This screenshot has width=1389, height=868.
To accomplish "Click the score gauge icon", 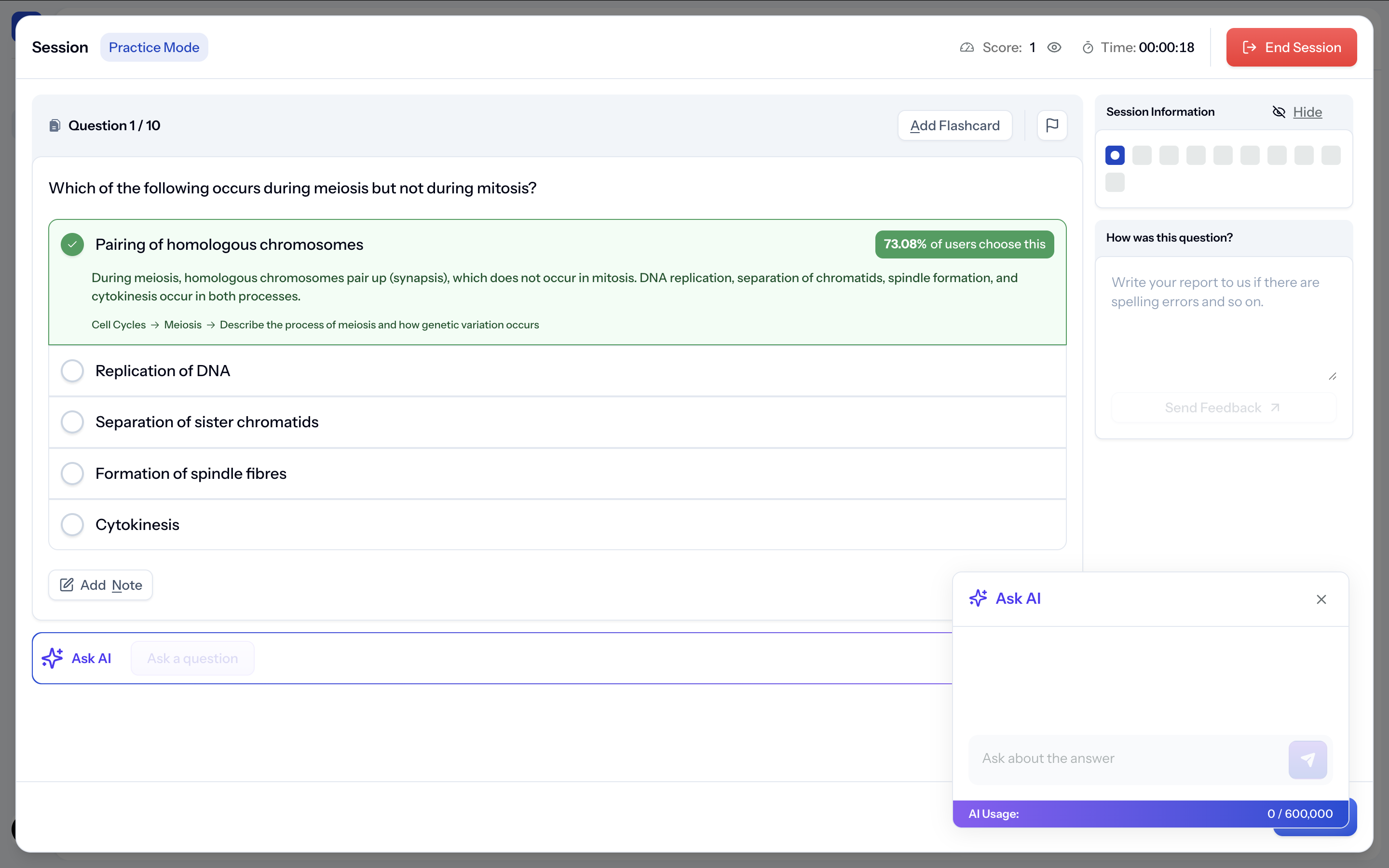I will 967,48.
